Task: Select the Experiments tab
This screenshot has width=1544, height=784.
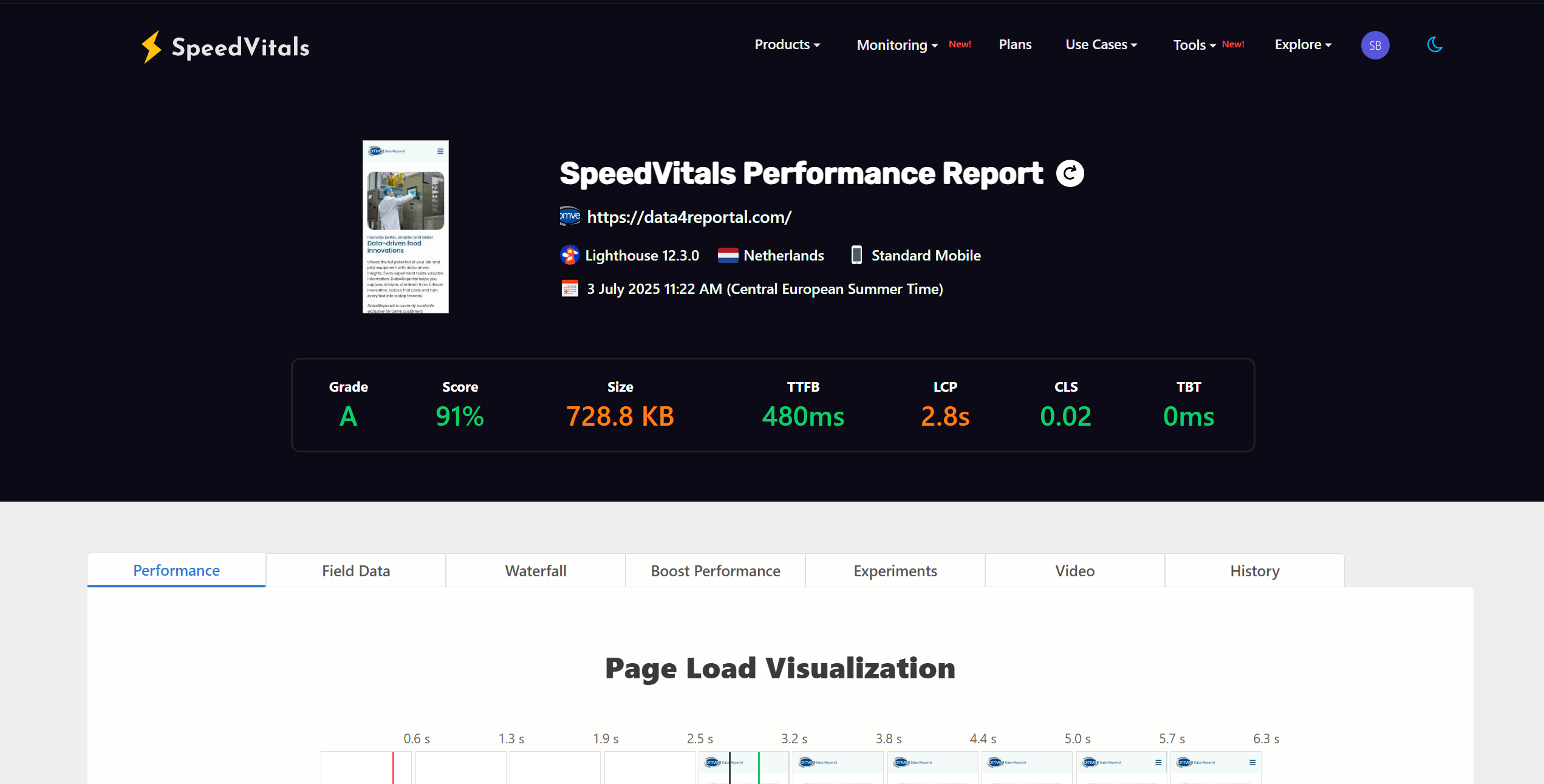Action: tap(895, 570)
